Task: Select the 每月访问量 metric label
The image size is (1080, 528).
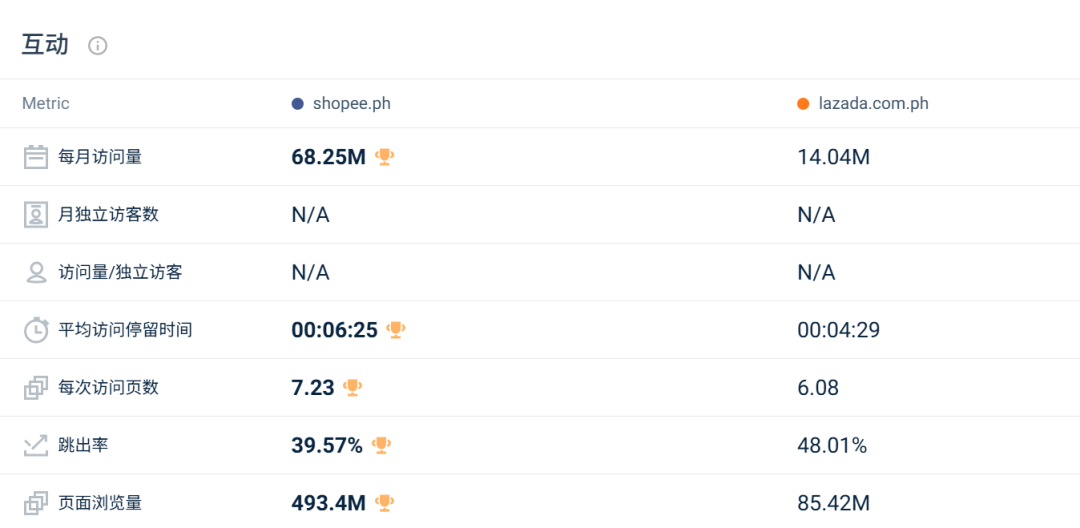Action: (x=100, y=157)
